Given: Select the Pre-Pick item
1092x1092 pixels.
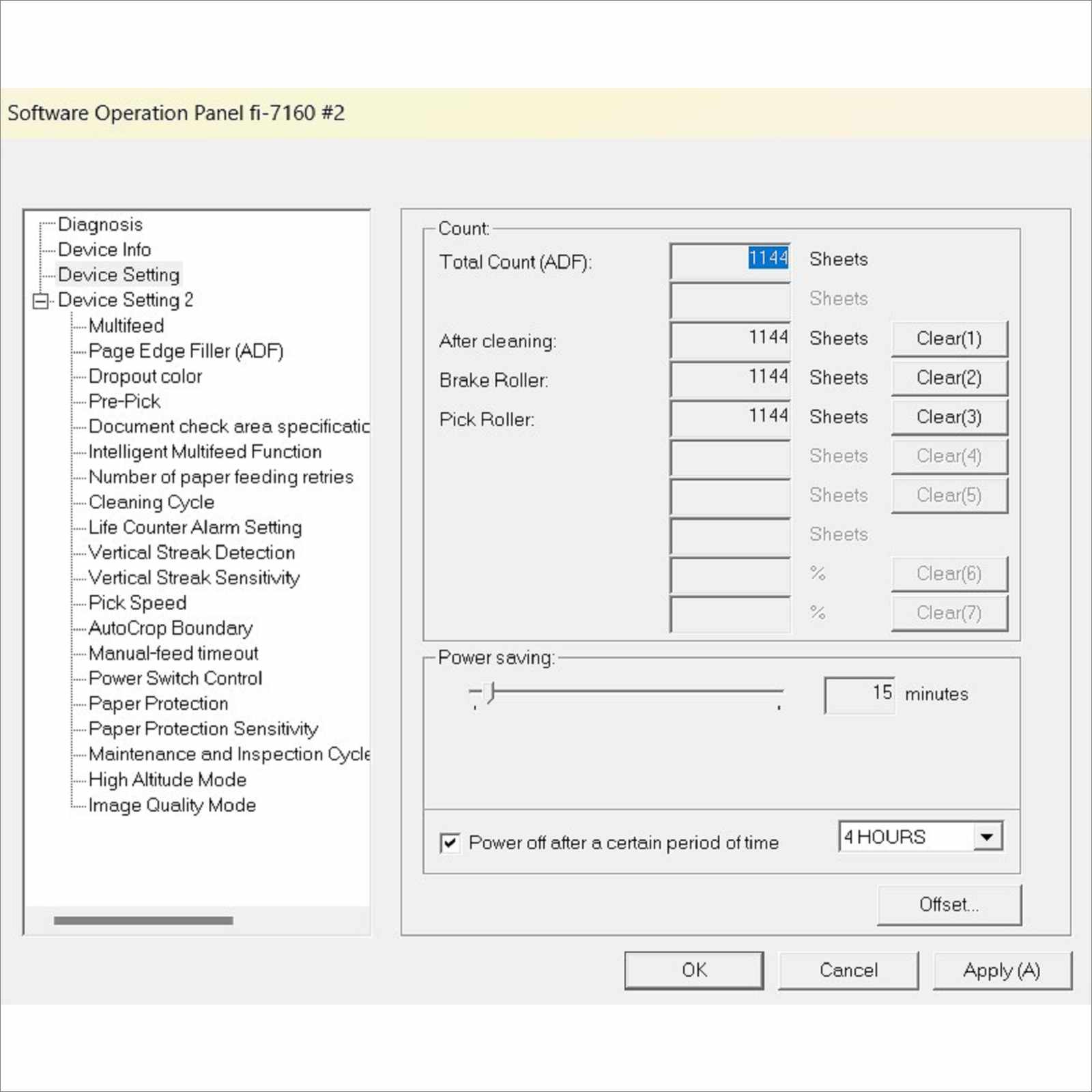Looking at the screenshot, I should [x=124, y=401].
